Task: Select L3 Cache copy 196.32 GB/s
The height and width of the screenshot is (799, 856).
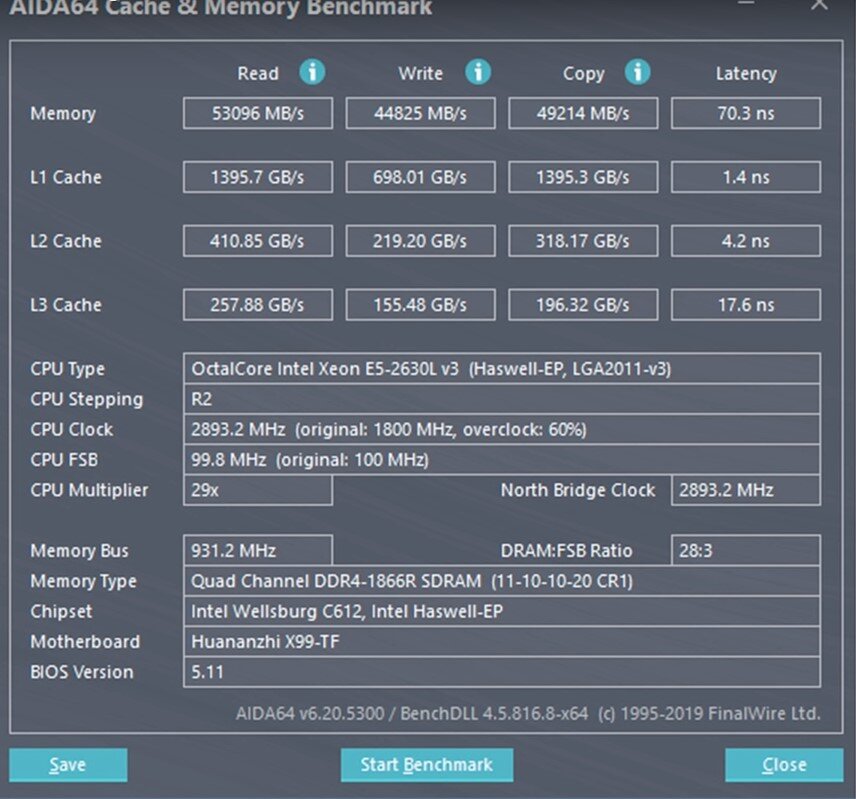Action: click(x=583, y=305)
